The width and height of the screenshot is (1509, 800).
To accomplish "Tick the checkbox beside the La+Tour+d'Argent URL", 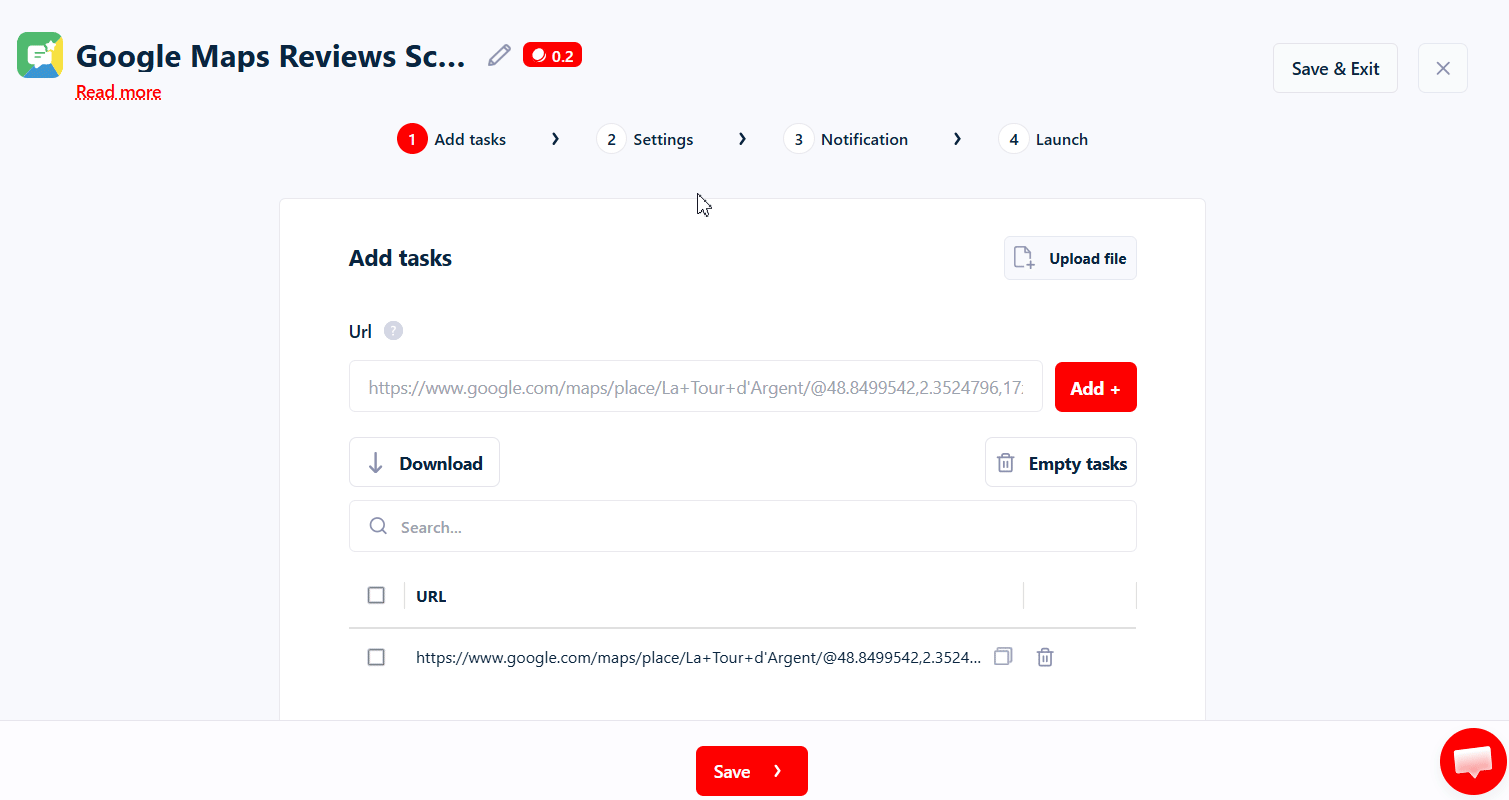I will tap(376, 657).
